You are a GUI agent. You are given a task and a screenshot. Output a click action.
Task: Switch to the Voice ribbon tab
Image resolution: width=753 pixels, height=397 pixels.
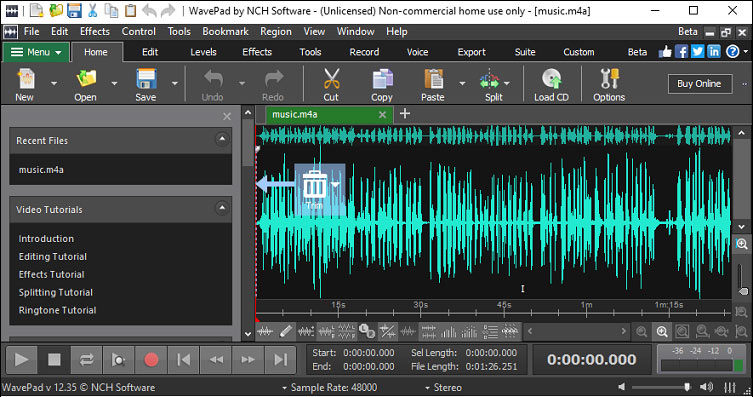coord(417,52)
